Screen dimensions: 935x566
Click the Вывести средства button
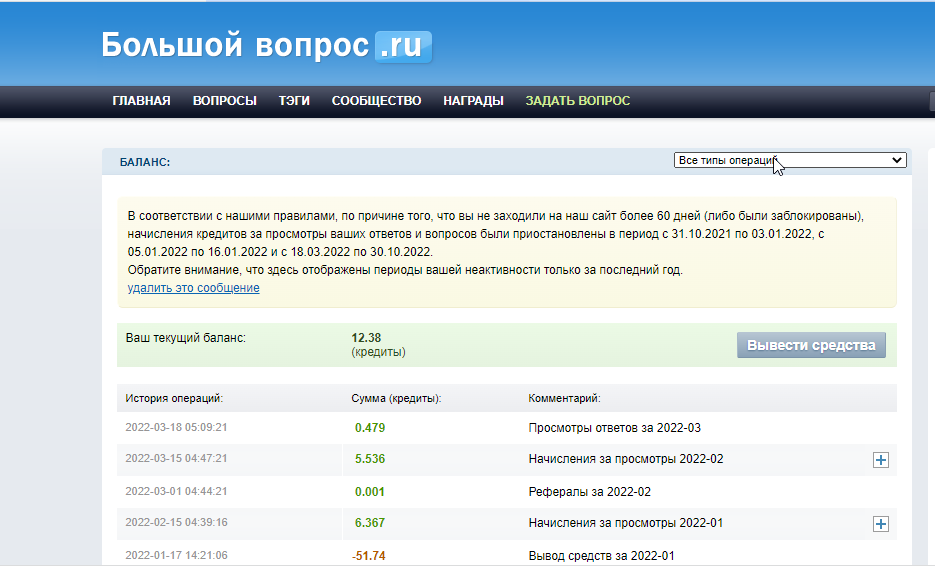(x=811, y=345)
